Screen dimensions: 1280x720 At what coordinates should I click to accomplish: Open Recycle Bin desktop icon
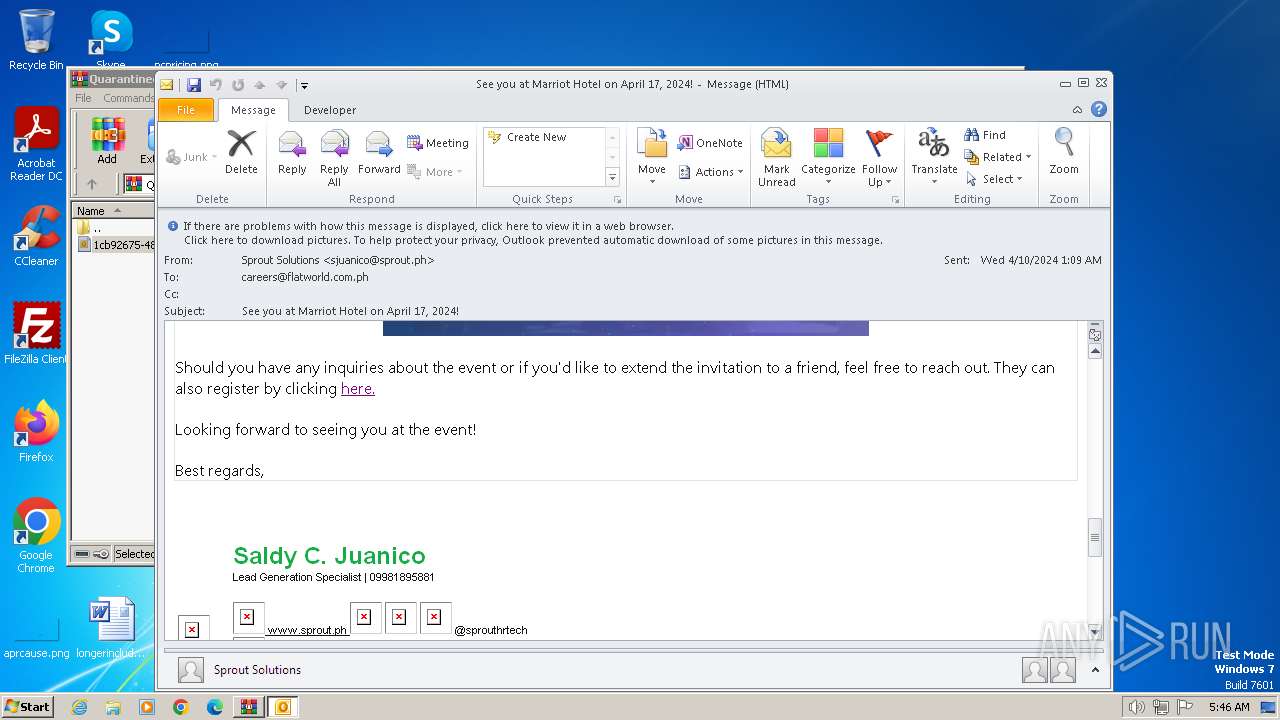(x=36, y=39)
